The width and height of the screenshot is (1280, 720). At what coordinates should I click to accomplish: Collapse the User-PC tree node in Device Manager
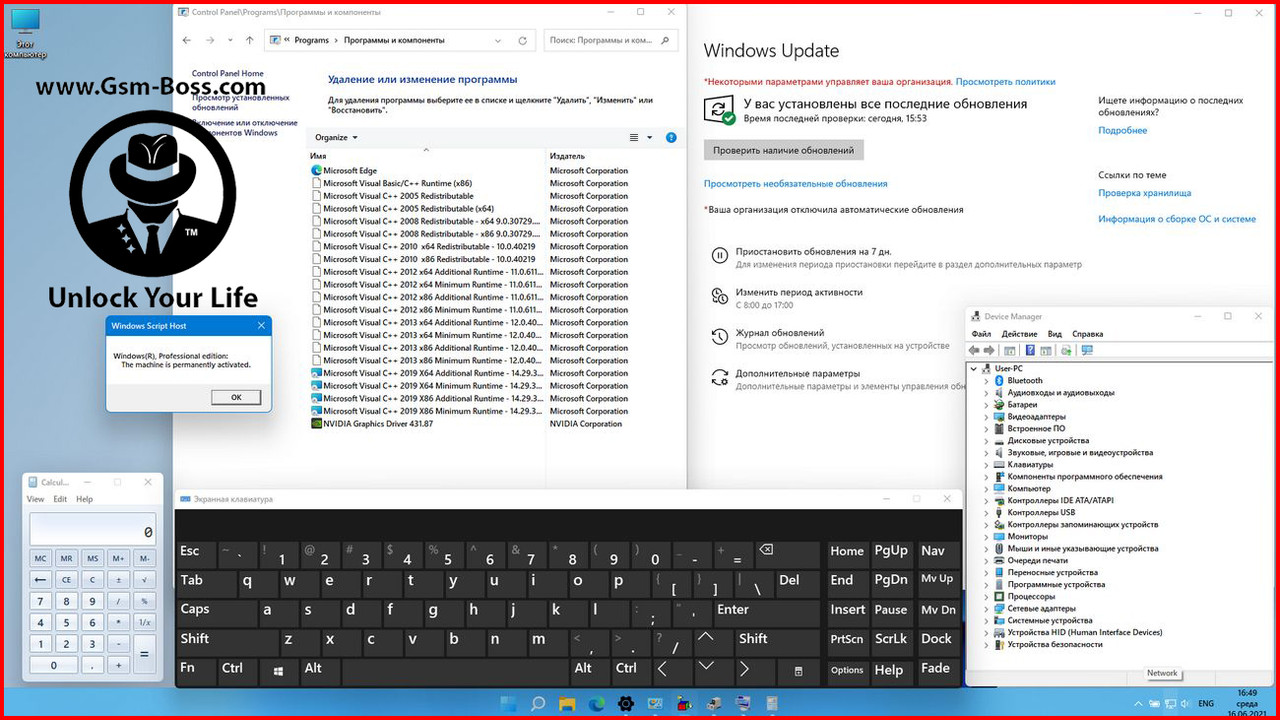tap(974, 368)
